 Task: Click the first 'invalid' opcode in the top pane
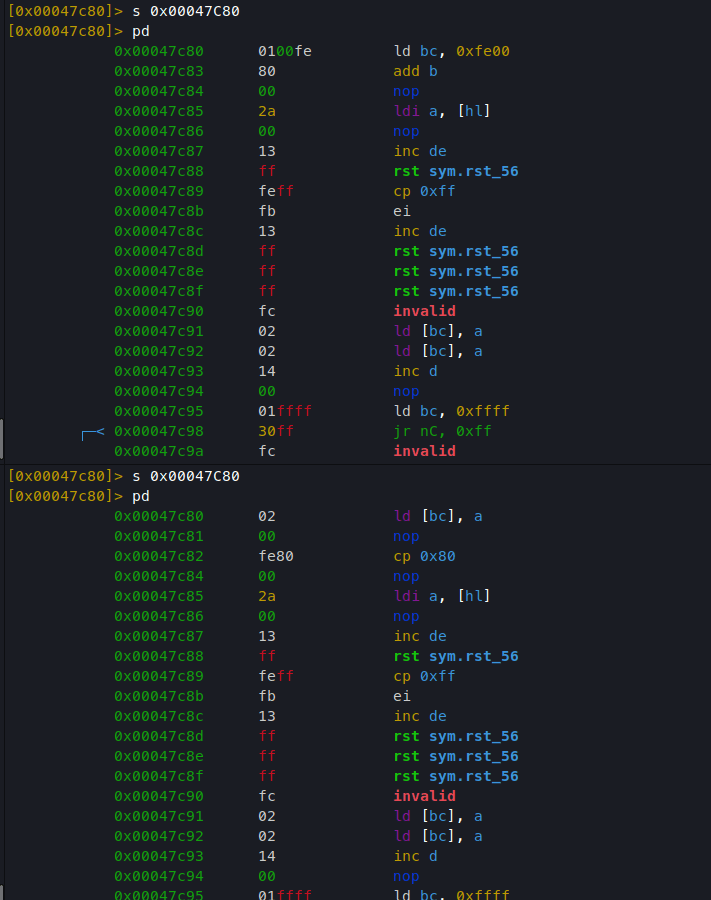click(x=425, y=311)
